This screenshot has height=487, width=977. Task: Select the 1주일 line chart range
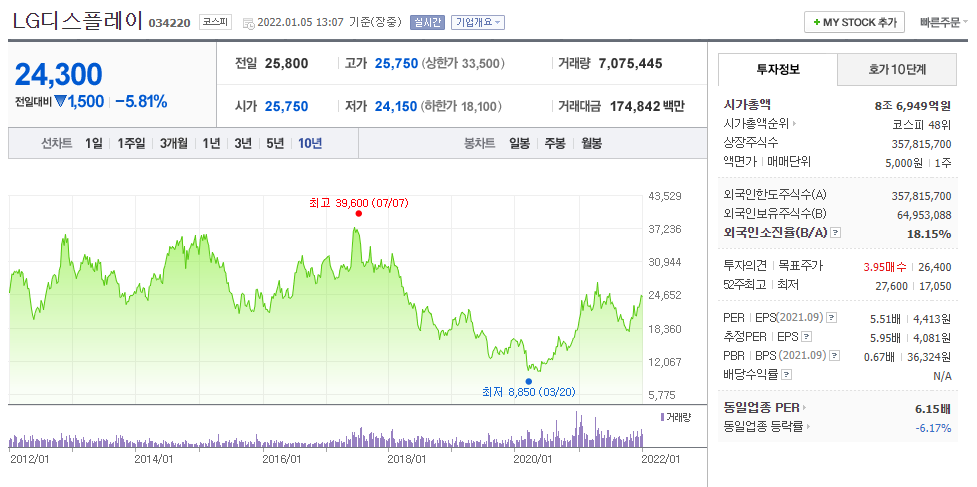coord(131,143)
